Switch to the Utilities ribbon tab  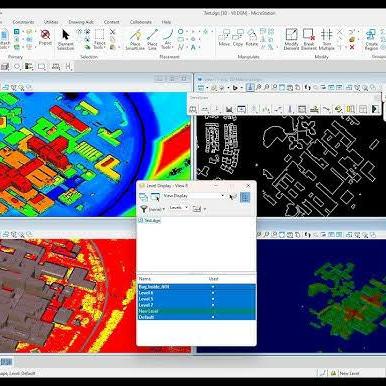(51, 22)
